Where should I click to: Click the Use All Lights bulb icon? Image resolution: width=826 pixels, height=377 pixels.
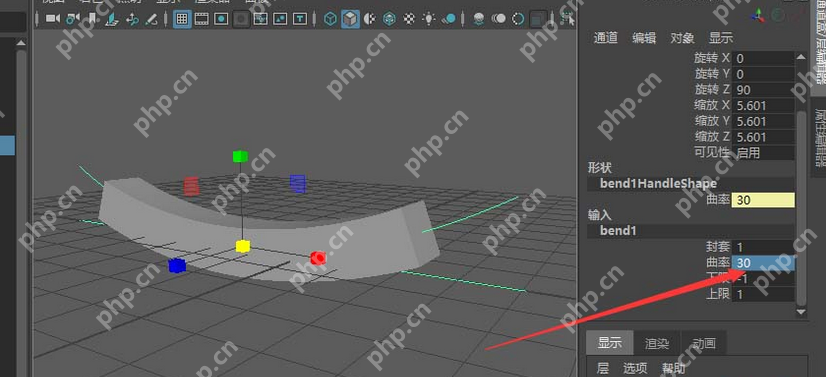pyautogui.click(x=429, y=19)
